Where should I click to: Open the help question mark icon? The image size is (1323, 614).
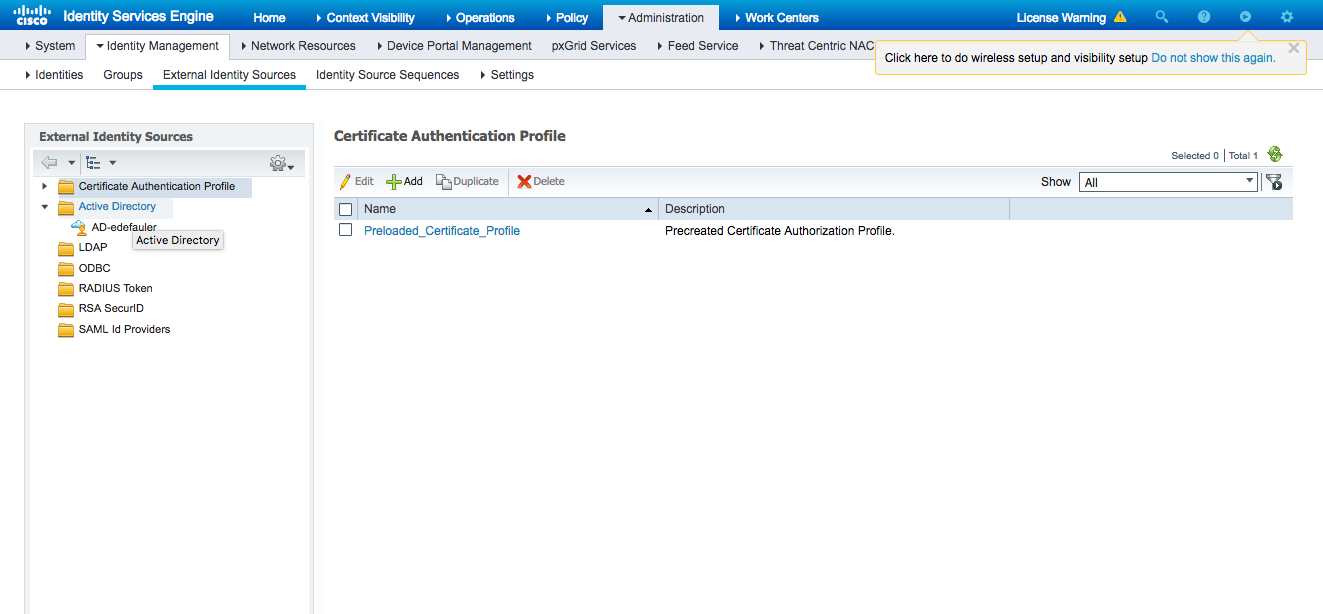1204,17
